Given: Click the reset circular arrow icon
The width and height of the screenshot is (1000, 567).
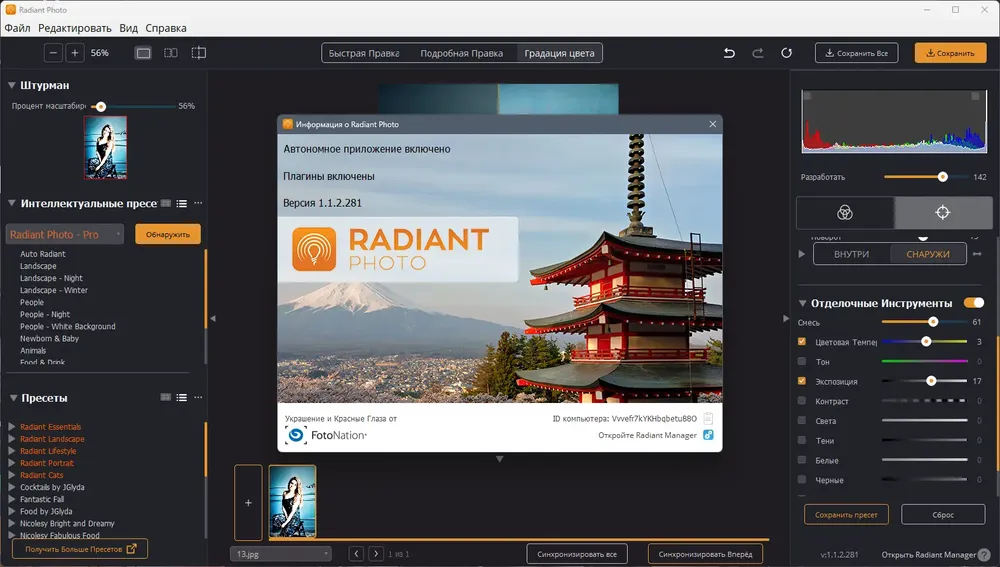Looking at the screenshot, I should click(786, 53).
